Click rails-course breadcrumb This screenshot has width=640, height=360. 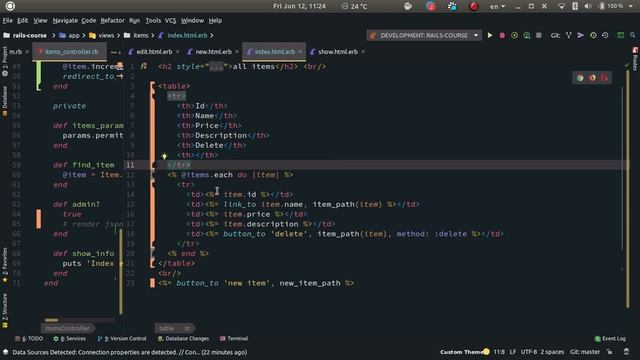[x=25, y=36]
